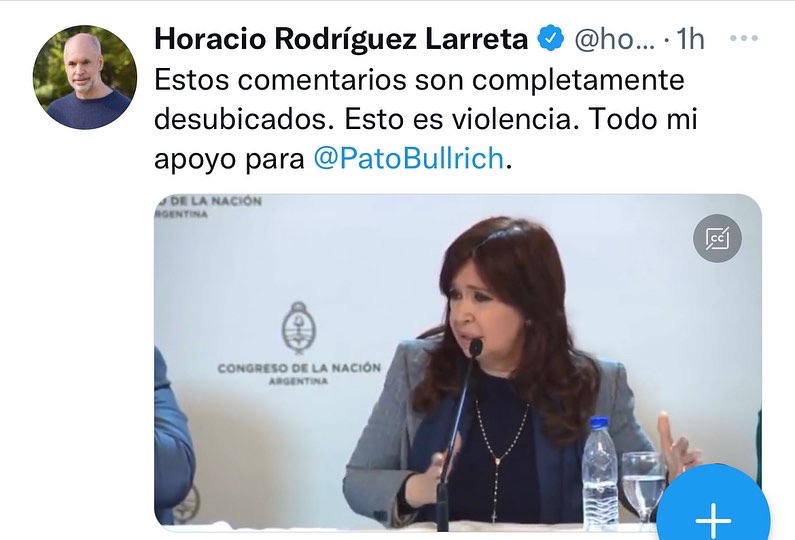This screenshot has width=795, height=540.
Task: Click the 'apoyo para' text before the mention
Action: 229,159
